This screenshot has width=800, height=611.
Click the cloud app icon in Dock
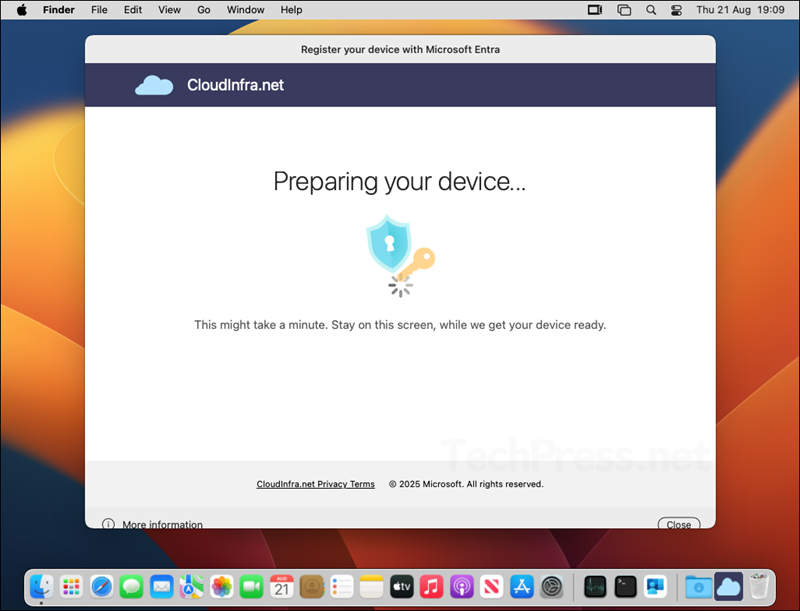pyautogui.click(x=729, y=587)
